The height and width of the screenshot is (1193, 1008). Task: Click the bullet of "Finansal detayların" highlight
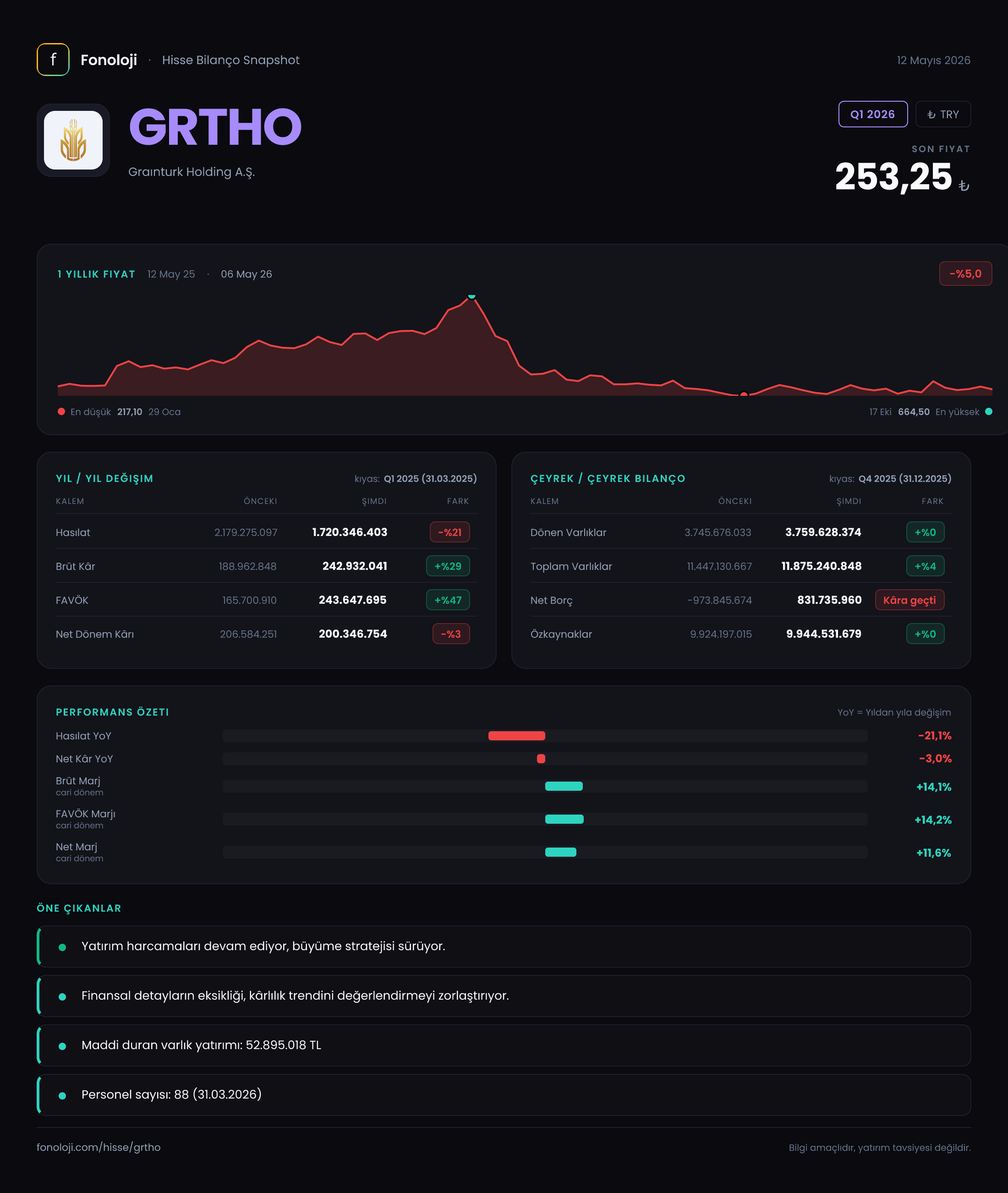click(x=62, y=996)
